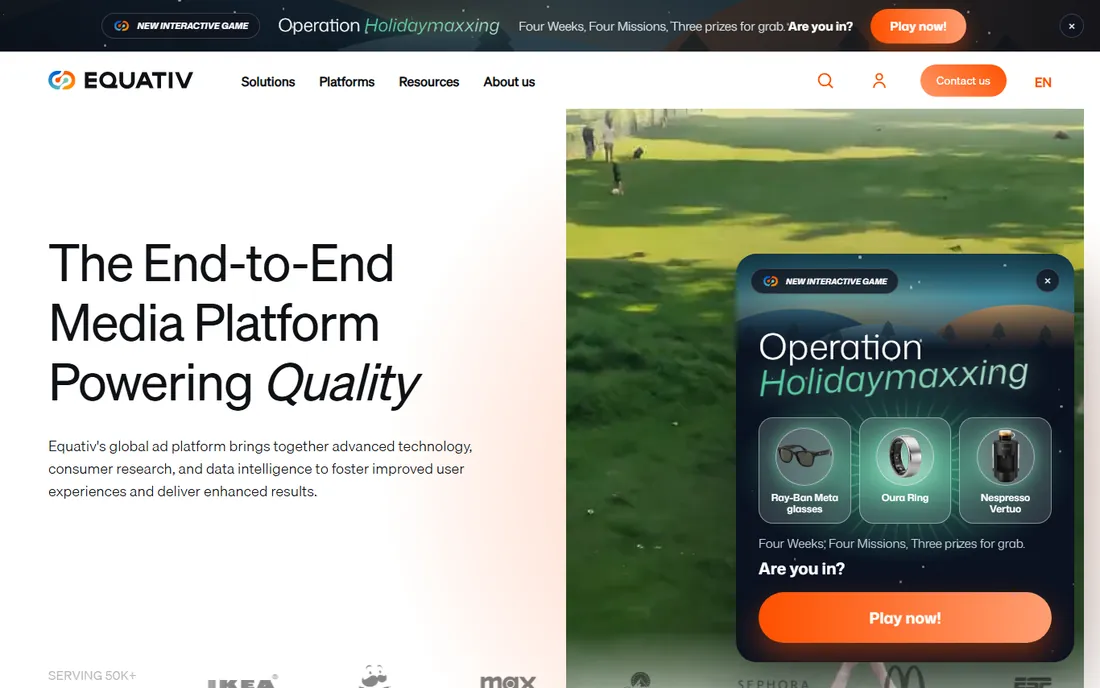Click New Interactive Game badge in popup
This screenshot has height=688, width=1100.
tap(824, 281)
